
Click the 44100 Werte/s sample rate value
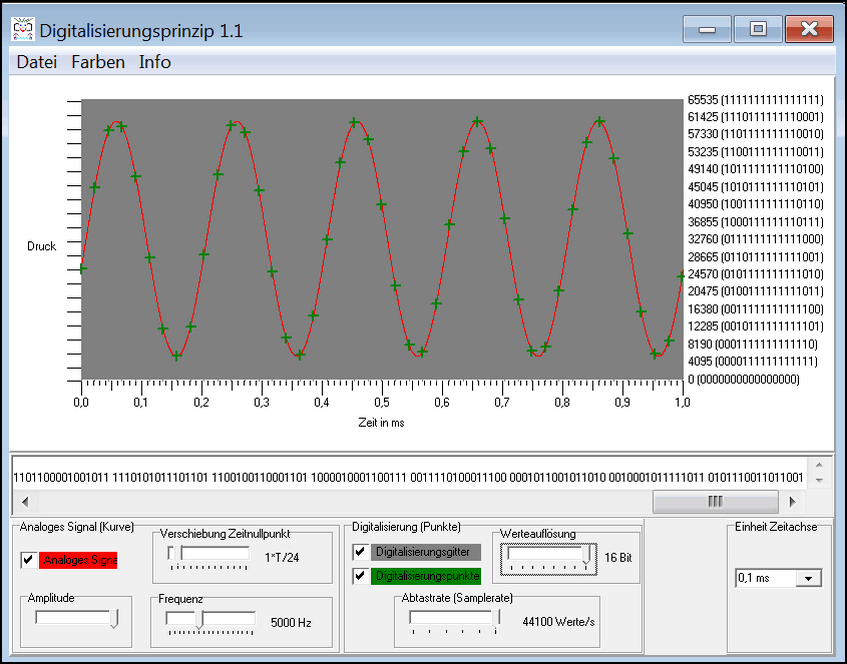click(x=559, y=622)
